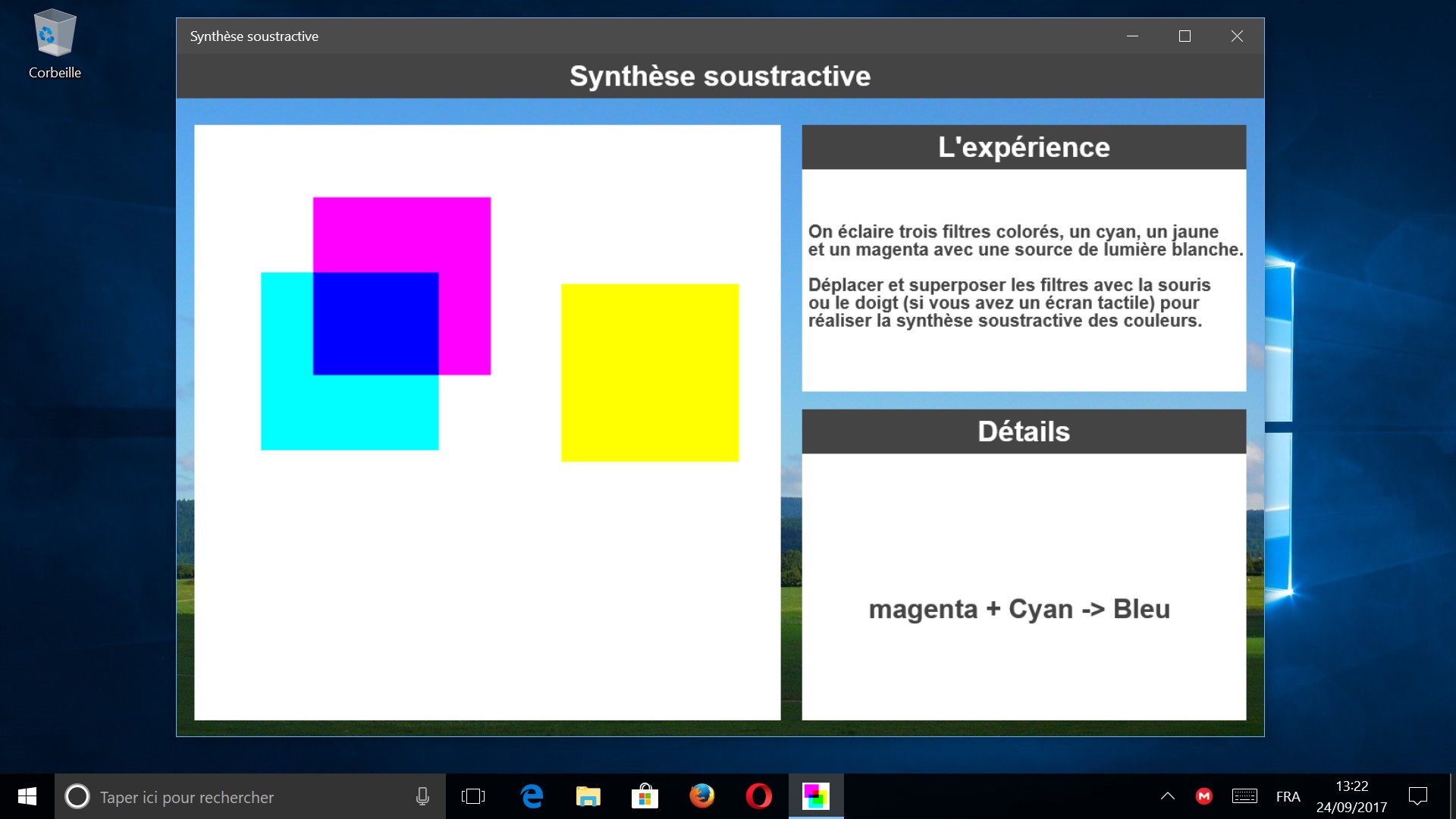The height and width of the screenshot is (819, 1456).
Task: Open File Explorer from the taskbar
Action: (588, 796)
